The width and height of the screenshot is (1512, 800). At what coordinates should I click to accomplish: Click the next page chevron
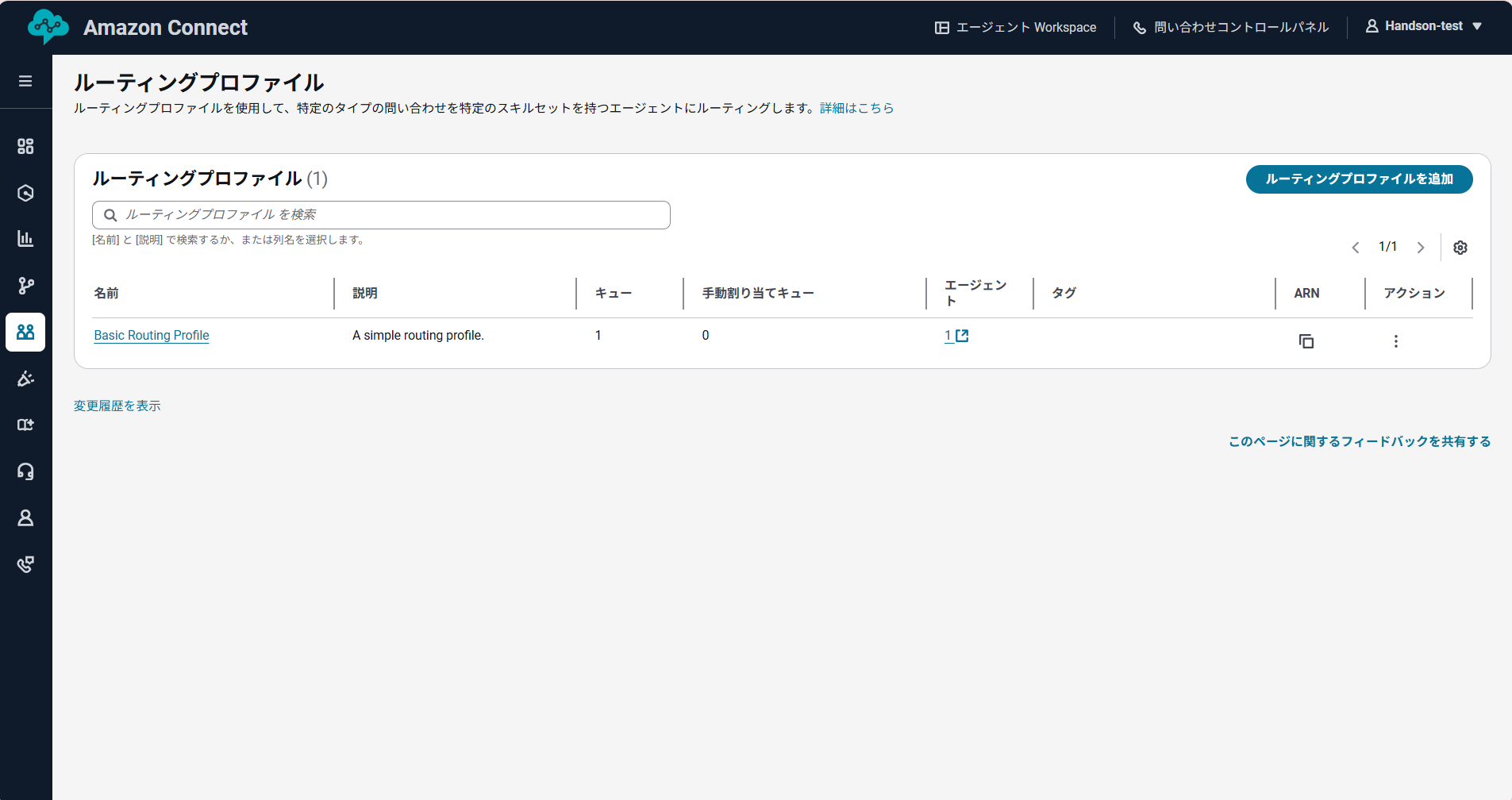(x=1421, y=247)
